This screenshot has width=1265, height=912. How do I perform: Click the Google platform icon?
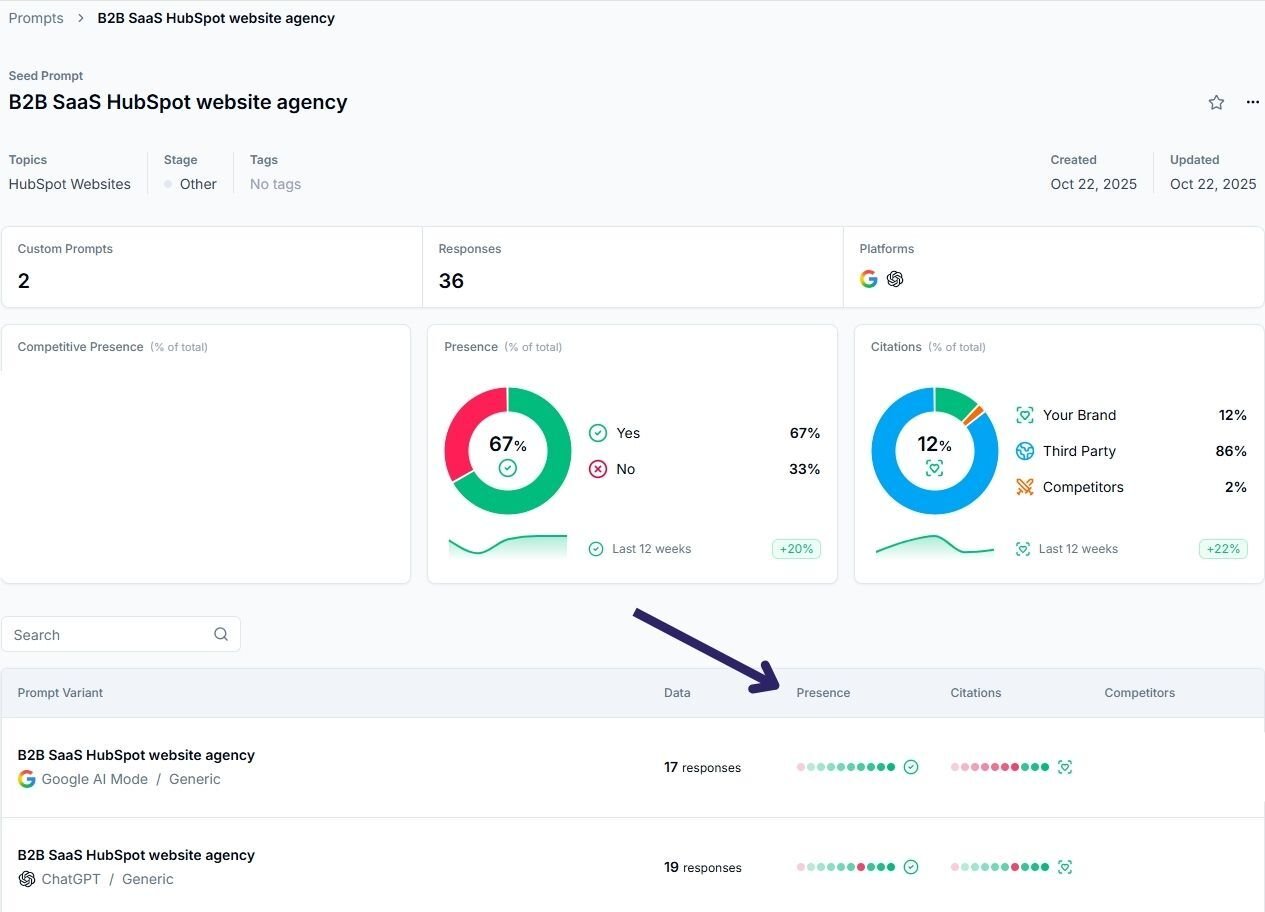[x=869, y=279]
